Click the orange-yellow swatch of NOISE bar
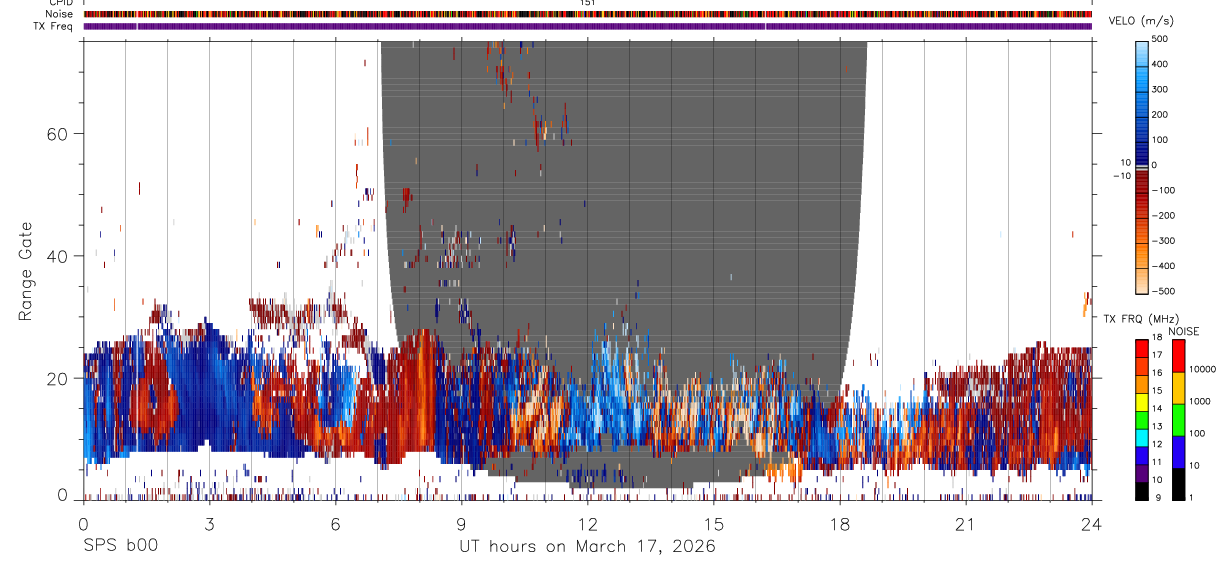 coord(1178,387)
